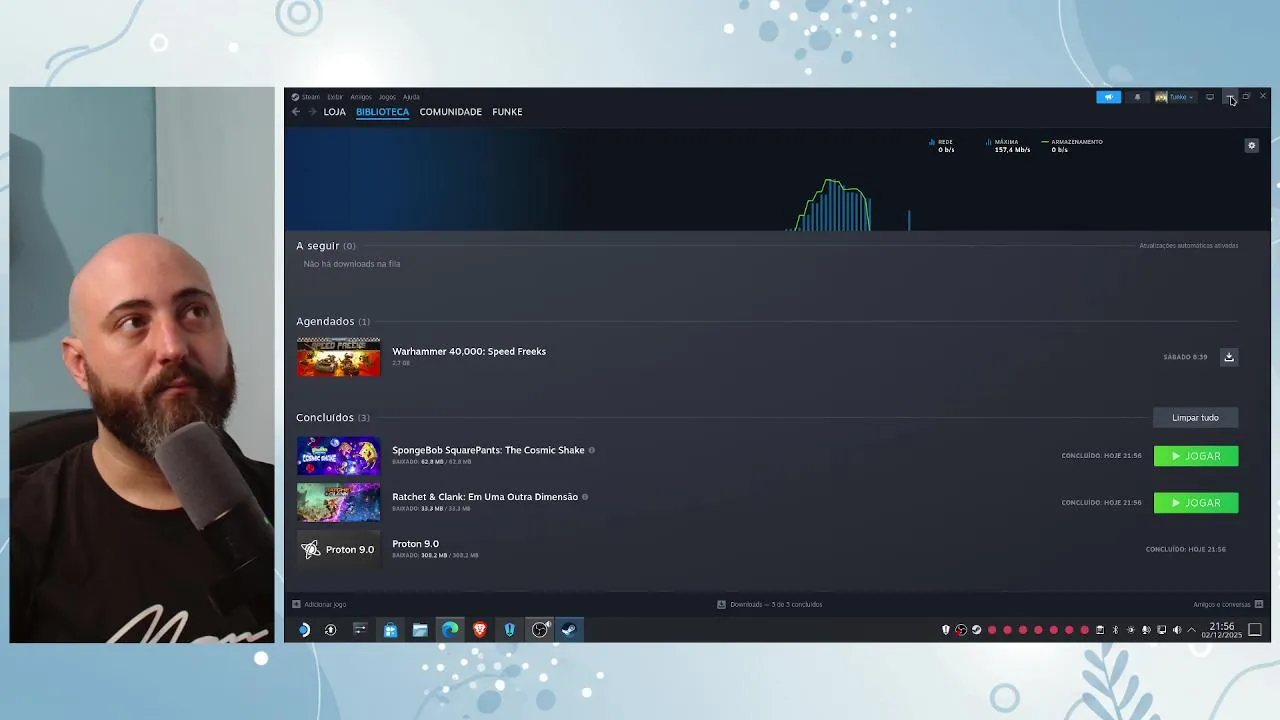The width and height of the screenshot is (1280, 720).
Task: Open Ratchet & Clank thumbnail
Action: pyautogui.click(x=339, y=503)
